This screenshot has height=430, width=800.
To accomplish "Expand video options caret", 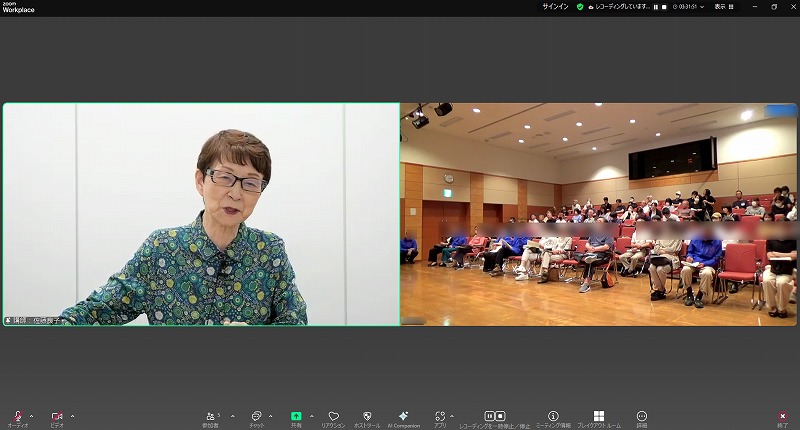I will point(72,415).
